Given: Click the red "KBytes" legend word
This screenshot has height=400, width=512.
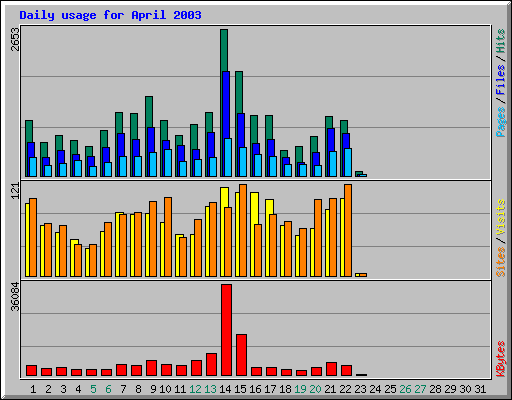Looking at the screenshot, I should tap(501, 359).
